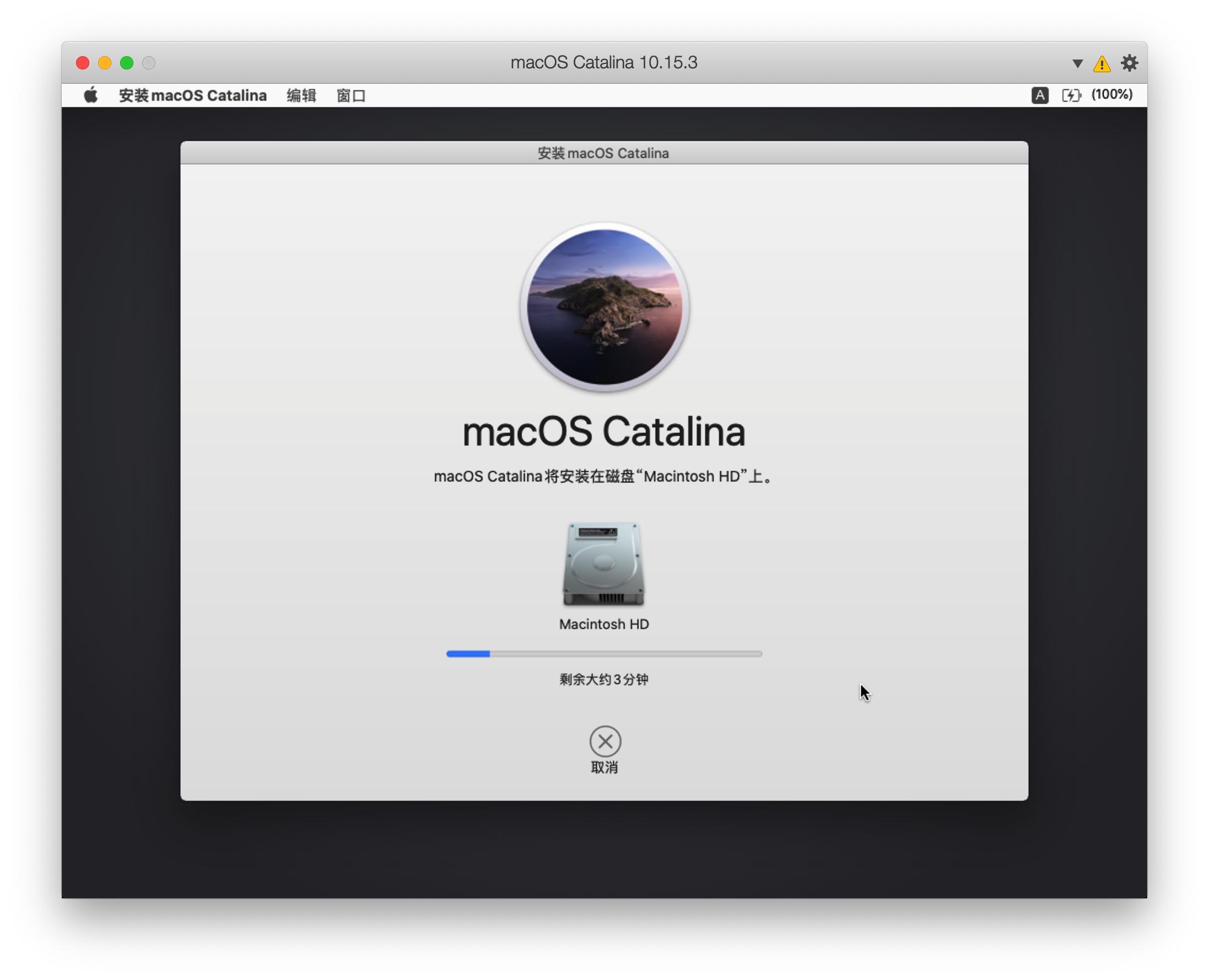This screenshot has height=980, width=1209.
Task: Click the yellow minimize window button
Action: (x=104, y=63)
